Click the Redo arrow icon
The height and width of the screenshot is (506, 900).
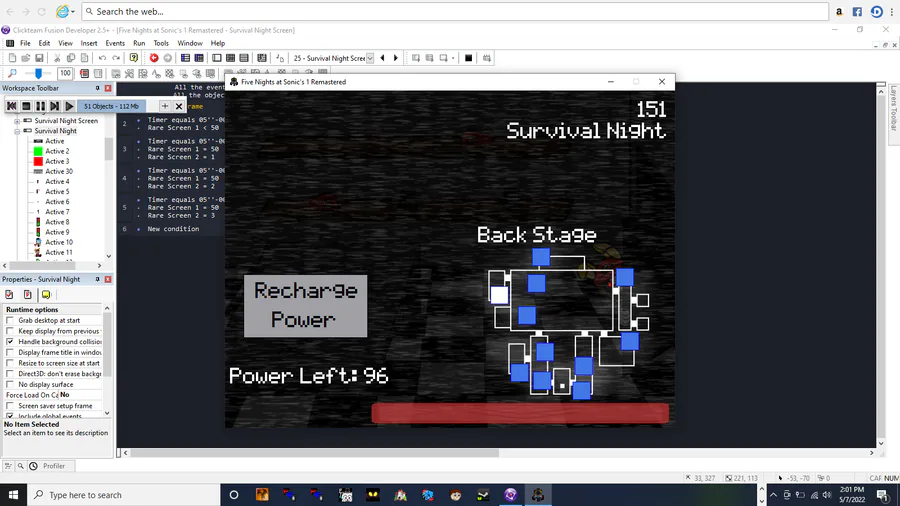(x=116, y=58)
